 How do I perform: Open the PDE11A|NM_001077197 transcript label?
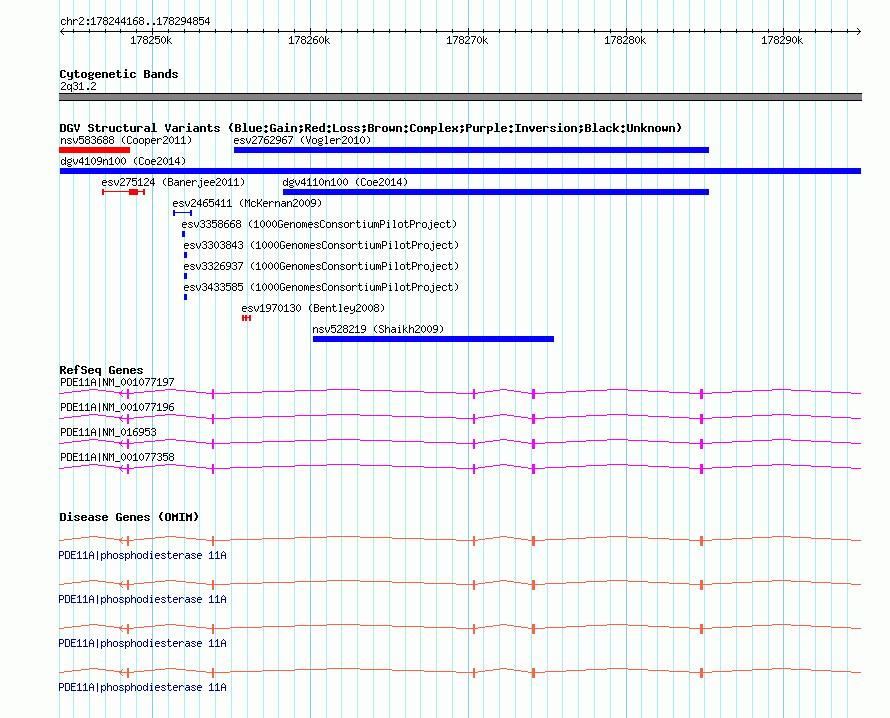coord(117,382)
